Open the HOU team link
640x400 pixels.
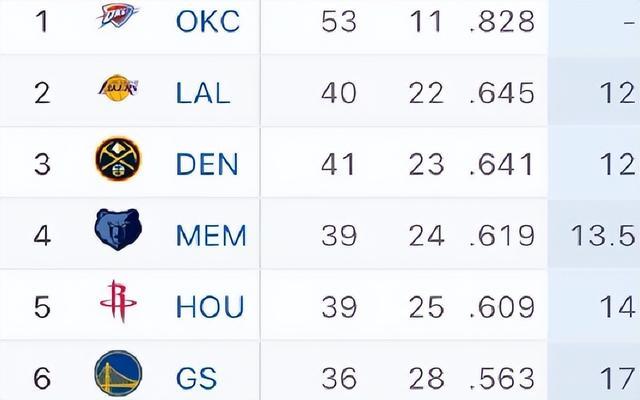point(210,307)
